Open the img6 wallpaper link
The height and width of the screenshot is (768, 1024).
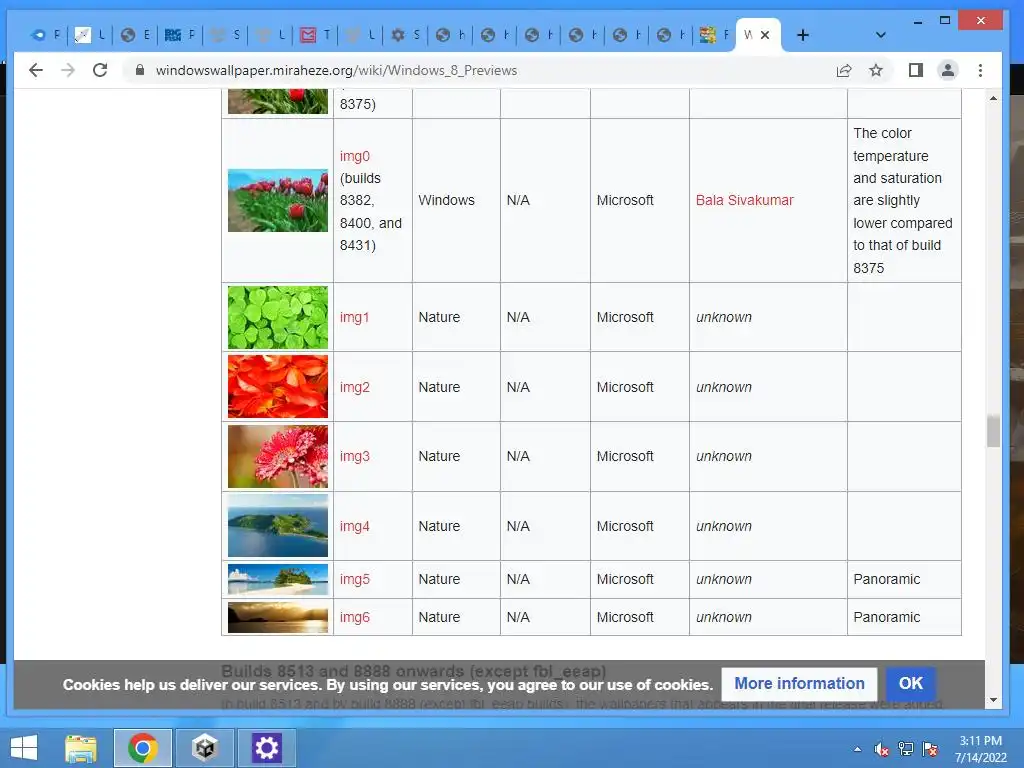(x=355, y=617)
